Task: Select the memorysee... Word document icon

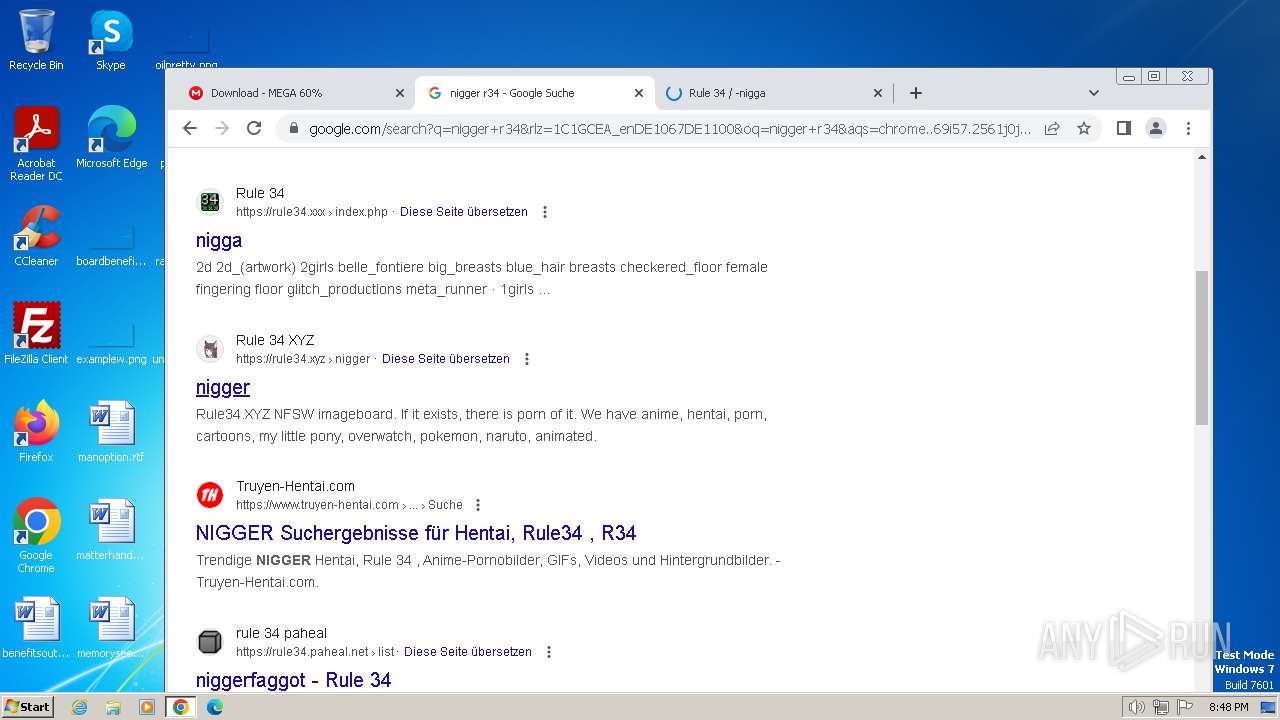Action: [x=111, y=627]
